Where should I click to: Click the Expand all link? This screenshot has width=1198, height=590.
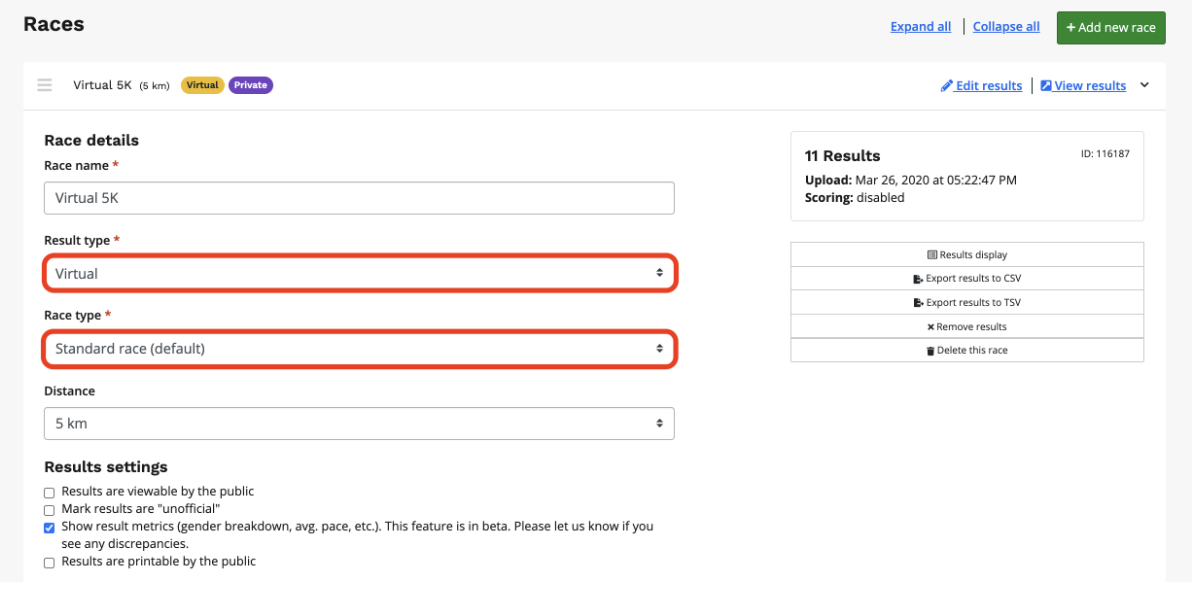pos(920,27)
